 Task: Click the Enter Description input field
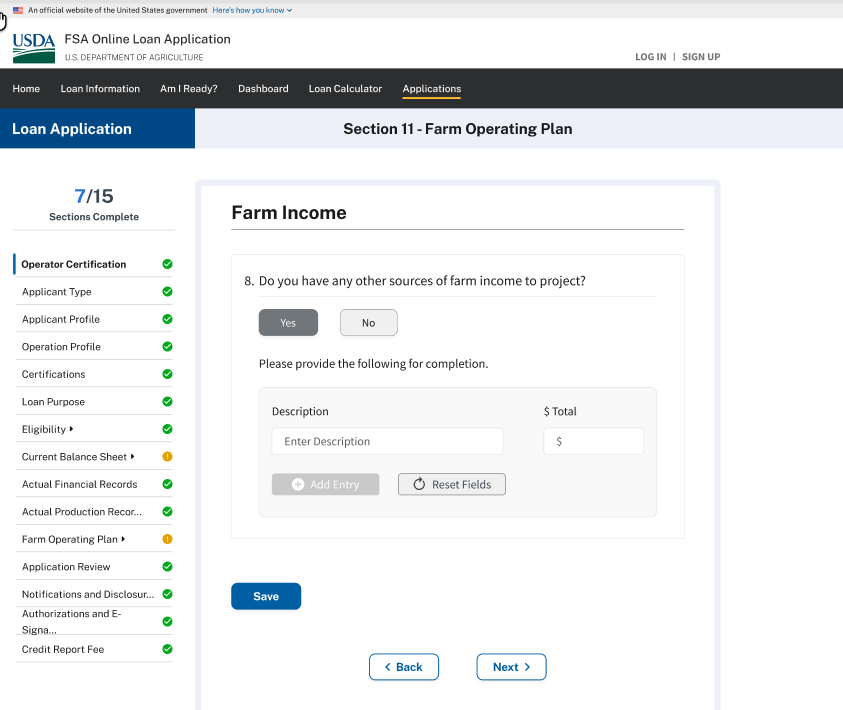click(387, 441)
